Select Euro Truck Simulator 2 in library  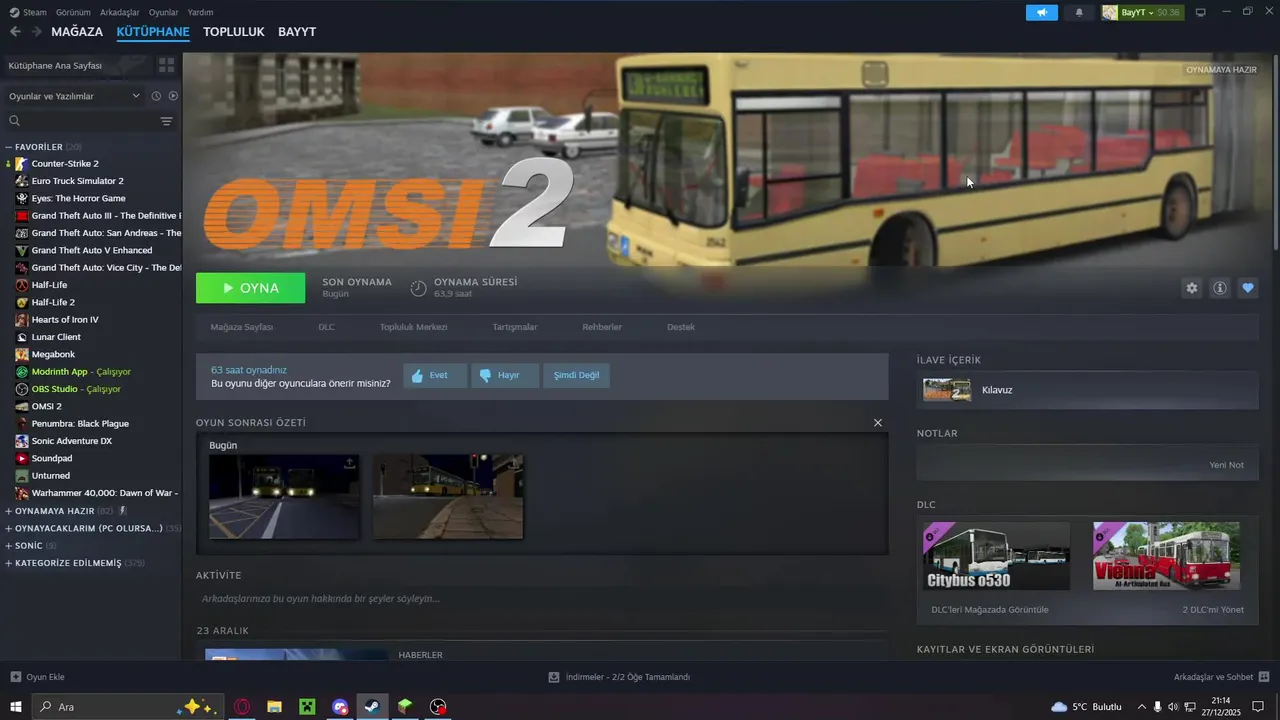click(77, 181)
